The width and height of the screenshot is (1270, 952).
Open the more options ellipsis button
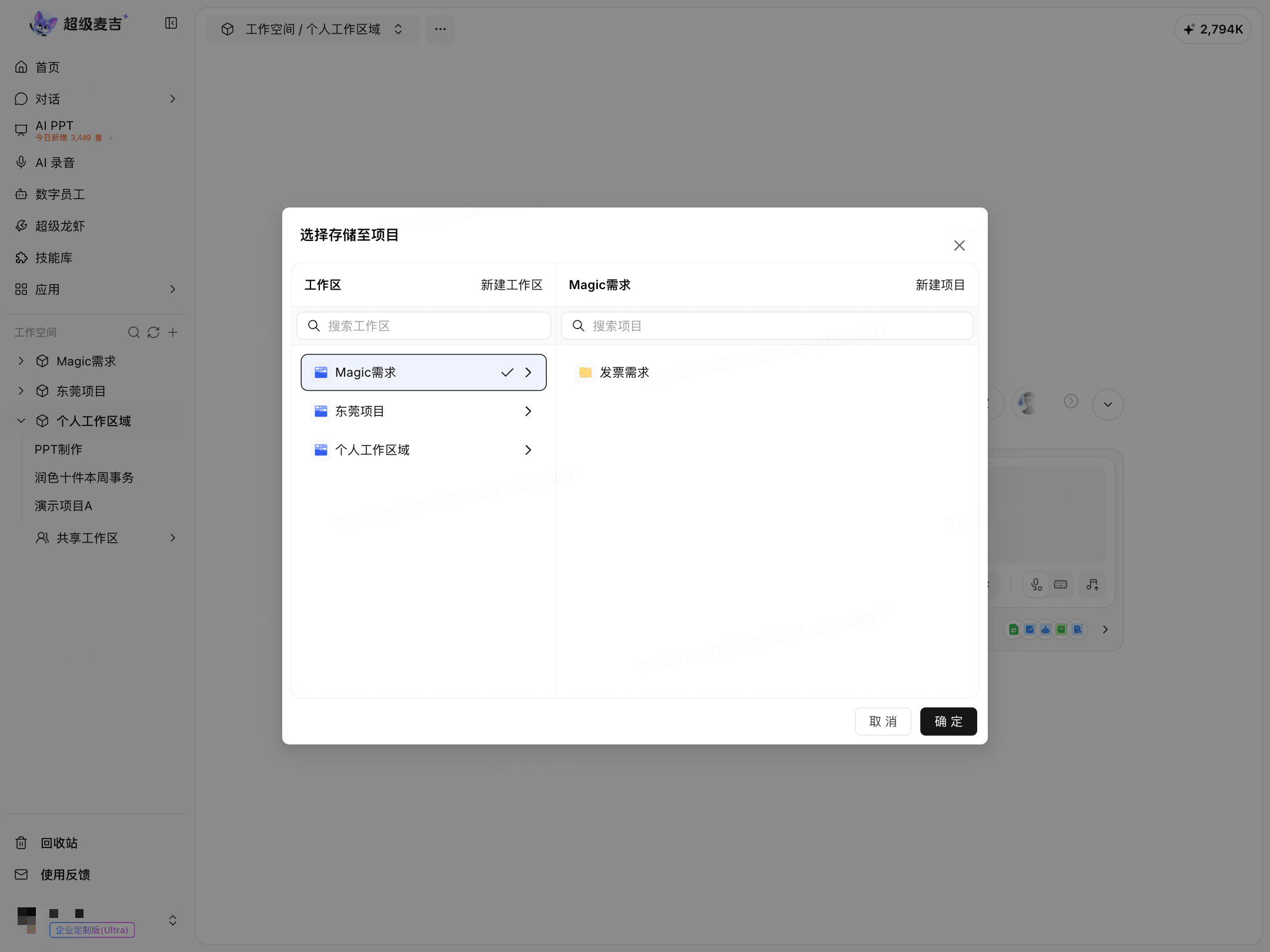pos(440,29)
